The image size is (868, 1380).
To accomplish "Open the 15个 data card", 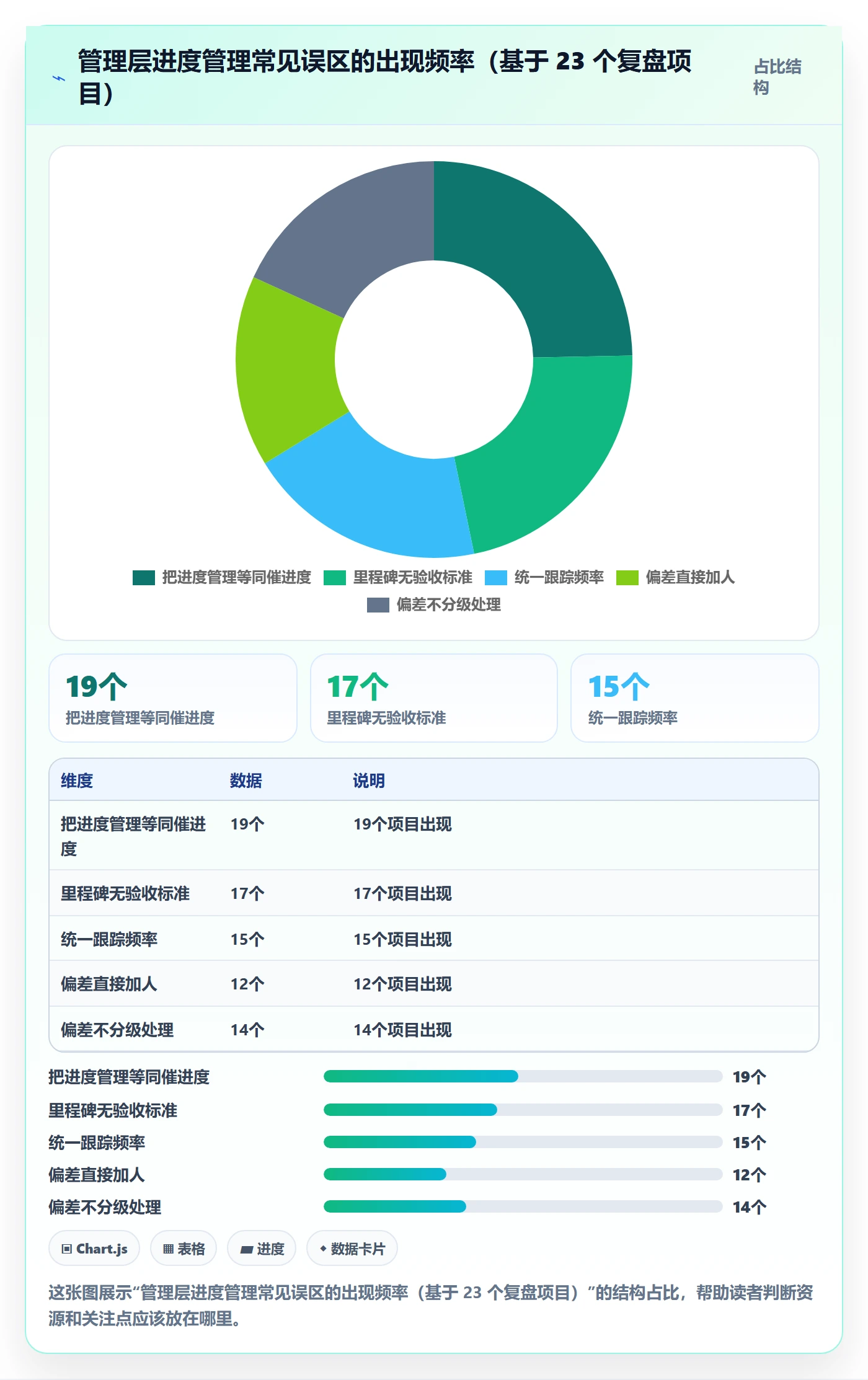I will coord(695,698).
